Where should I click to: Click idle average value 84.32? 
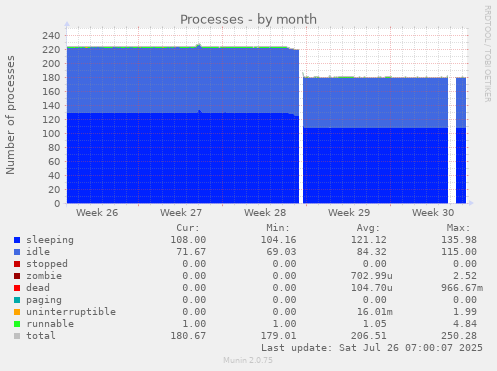point(372,252)
